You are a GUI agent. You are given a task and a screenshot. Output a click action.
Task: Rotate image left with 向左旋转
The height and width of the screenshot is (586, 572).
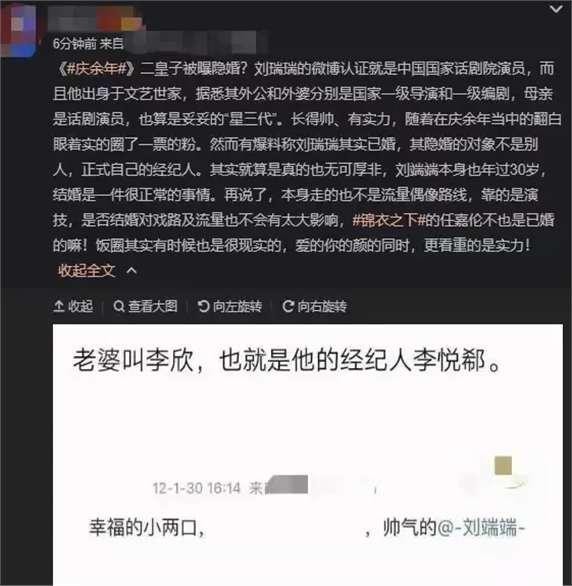coord(230,306)
